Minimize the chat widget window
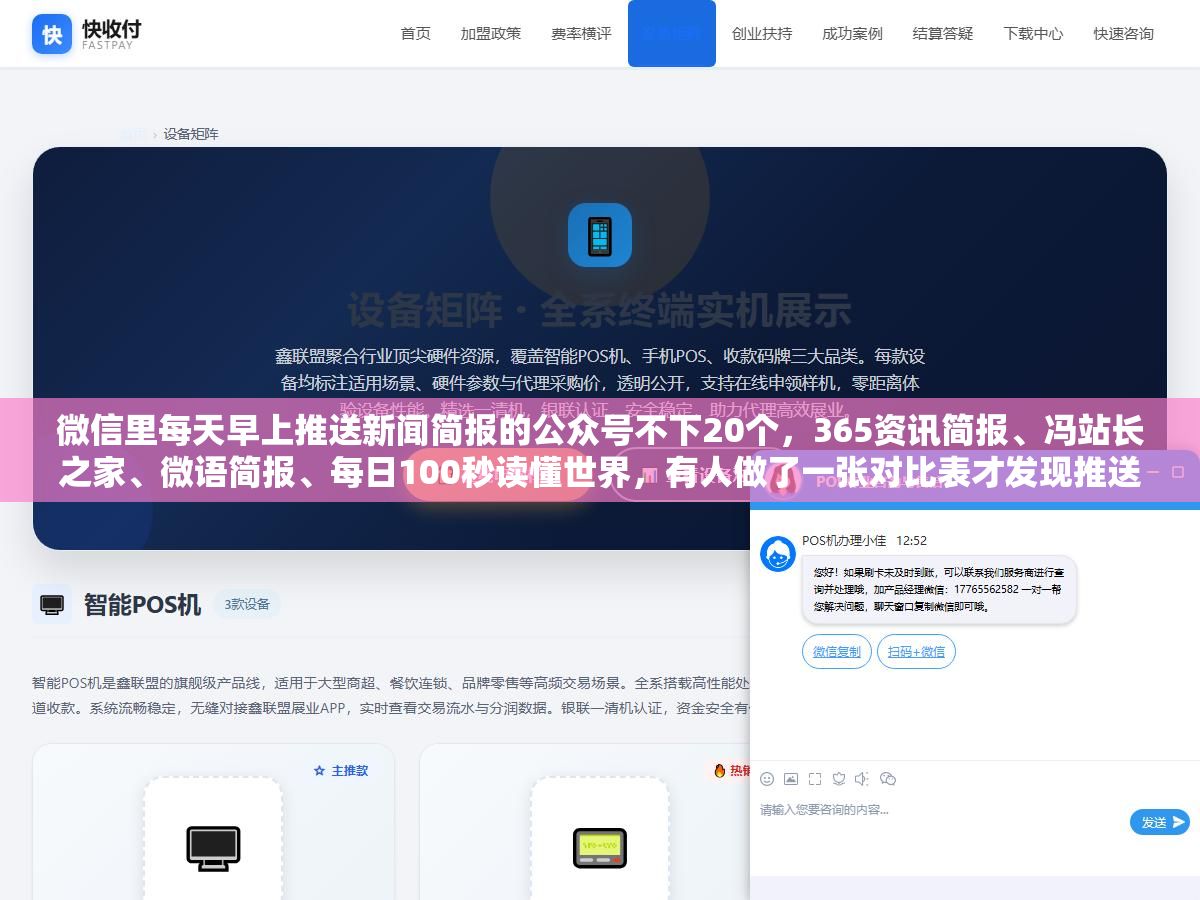Image resolution: width=1200 pixels, height=900 pixels. tap(1151, 471)
